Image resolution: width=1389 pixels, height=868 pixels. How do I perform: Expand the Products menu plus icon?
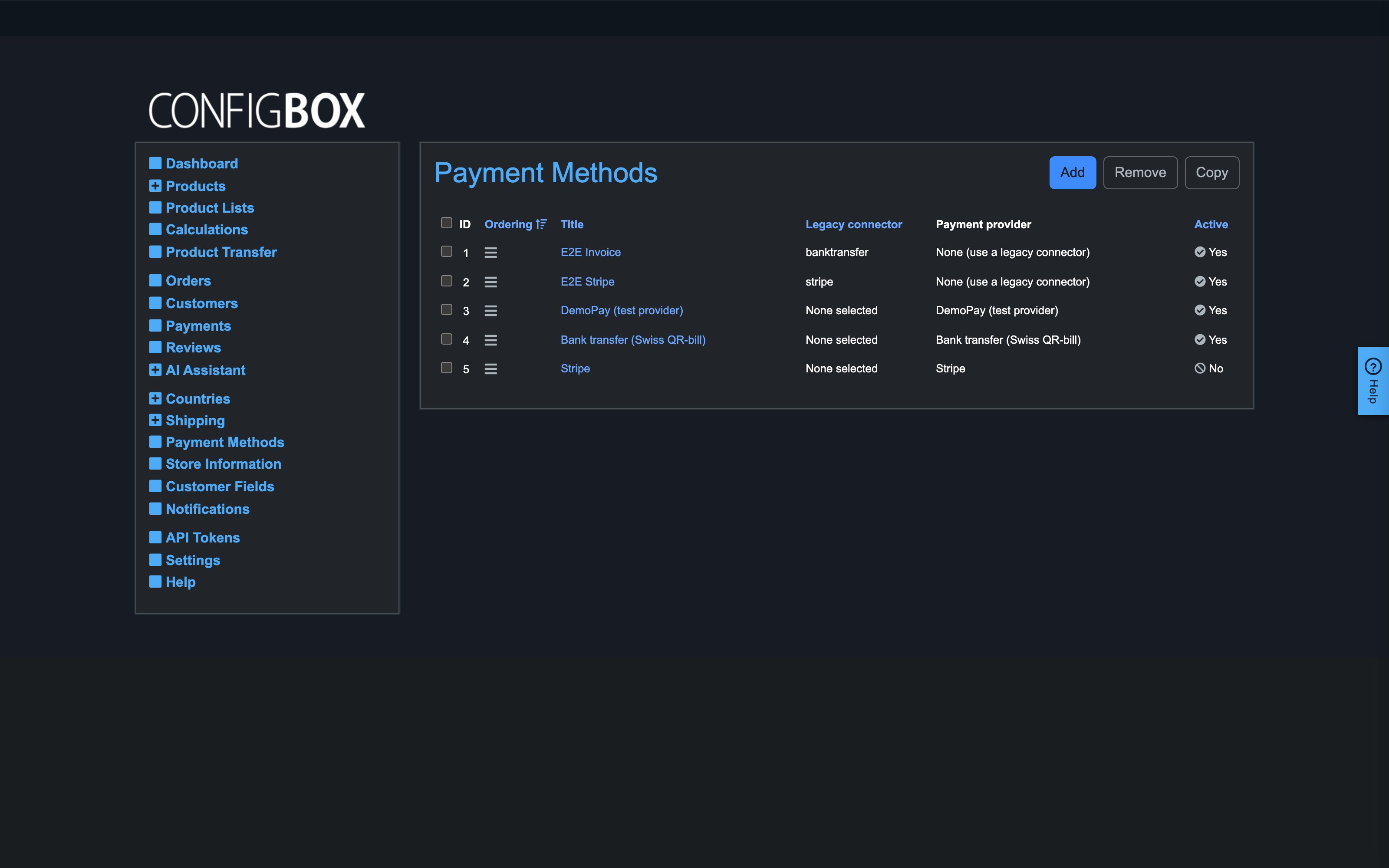pos(155,185)
